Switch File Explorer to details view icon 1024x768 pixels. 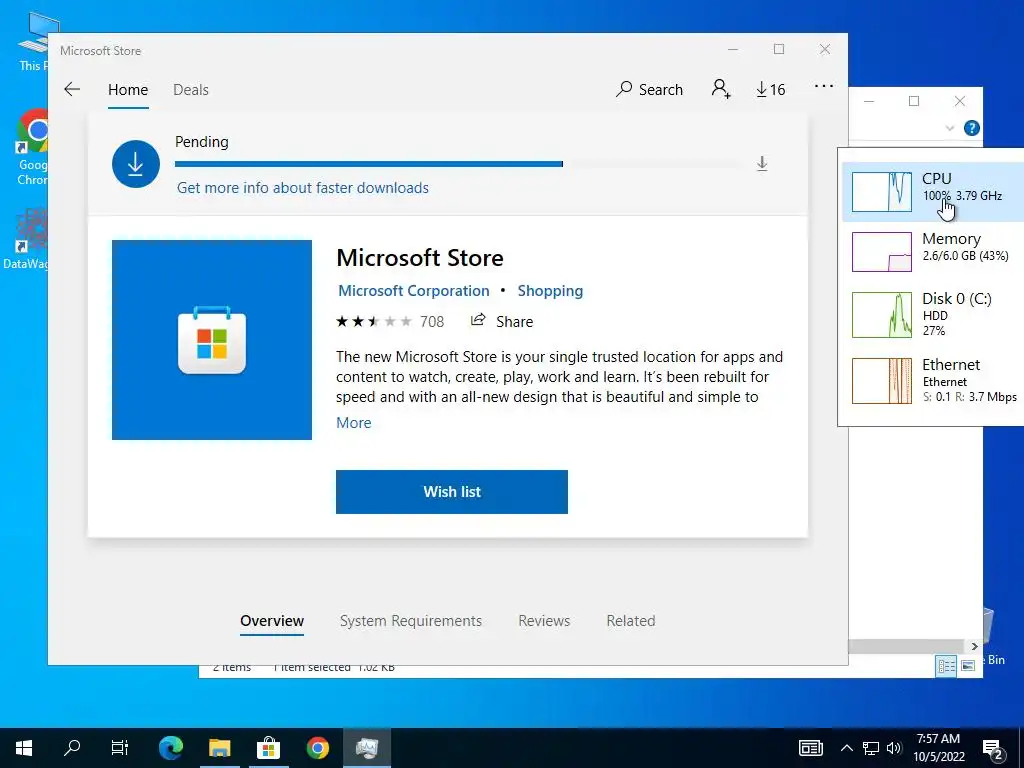[x=946, y=665]
